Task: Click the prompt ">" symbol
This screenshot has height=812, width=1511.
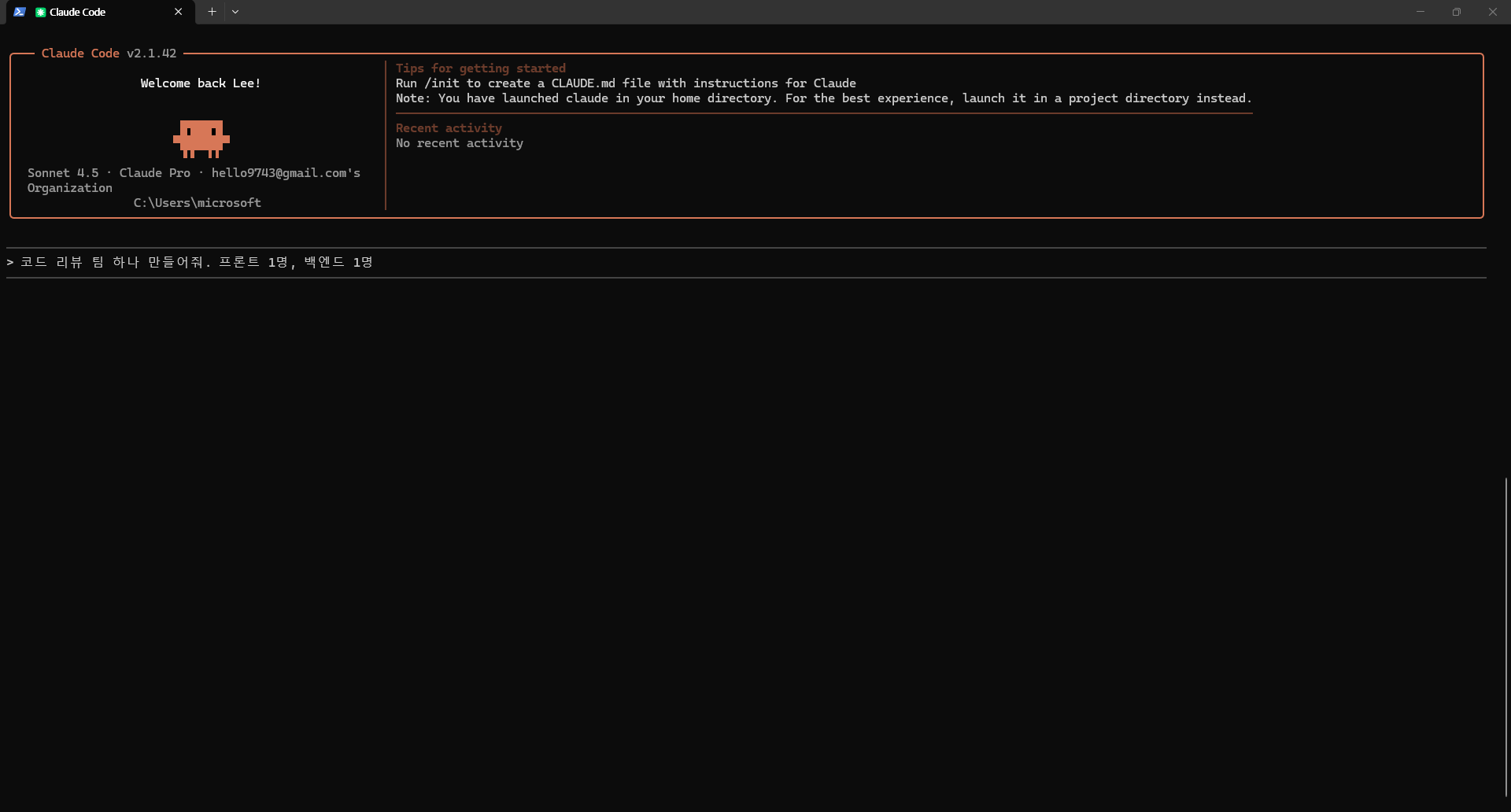Action: (x=10, y=262)
